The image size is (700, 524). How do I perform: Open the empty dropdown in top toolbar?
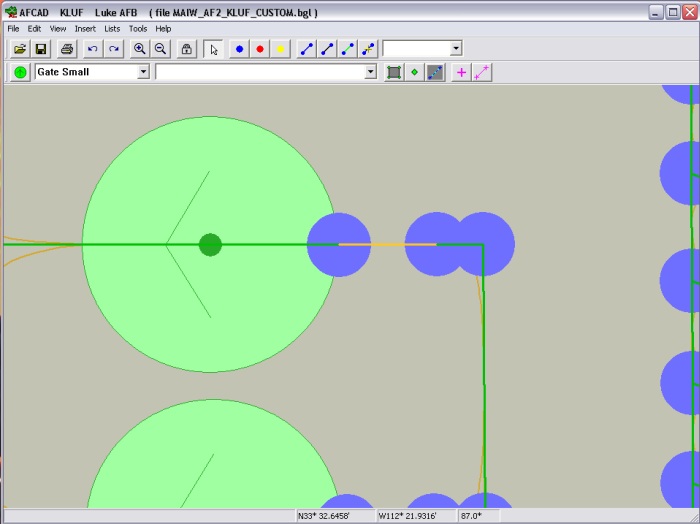[x=456, y=48]
